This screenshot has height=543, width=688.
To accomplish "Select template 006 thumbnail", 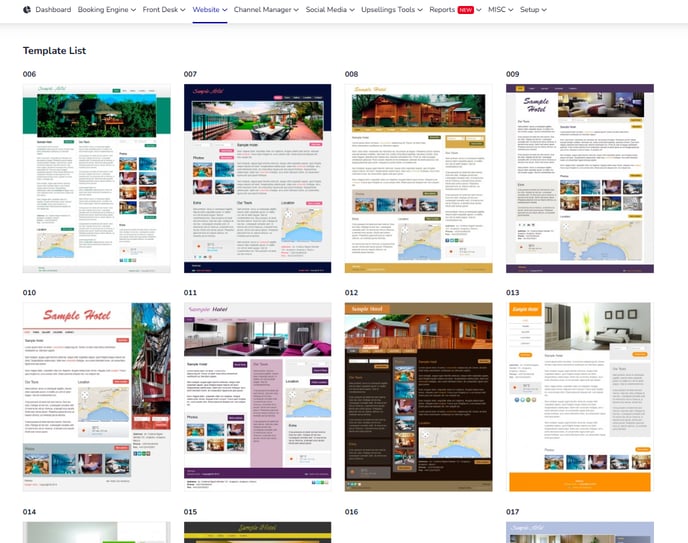I will [x=97, y=179].
